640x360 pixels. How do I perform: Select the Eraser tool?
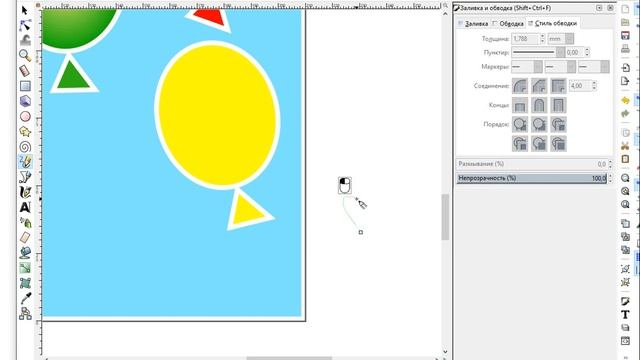(x=25, y=237)
